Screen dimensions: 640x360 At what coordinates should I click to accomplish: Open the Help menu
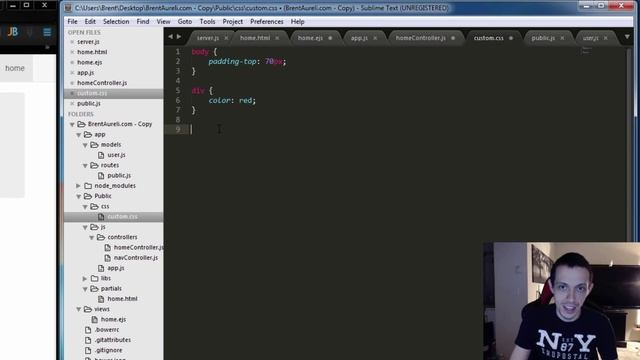click(x=298, y=22)
